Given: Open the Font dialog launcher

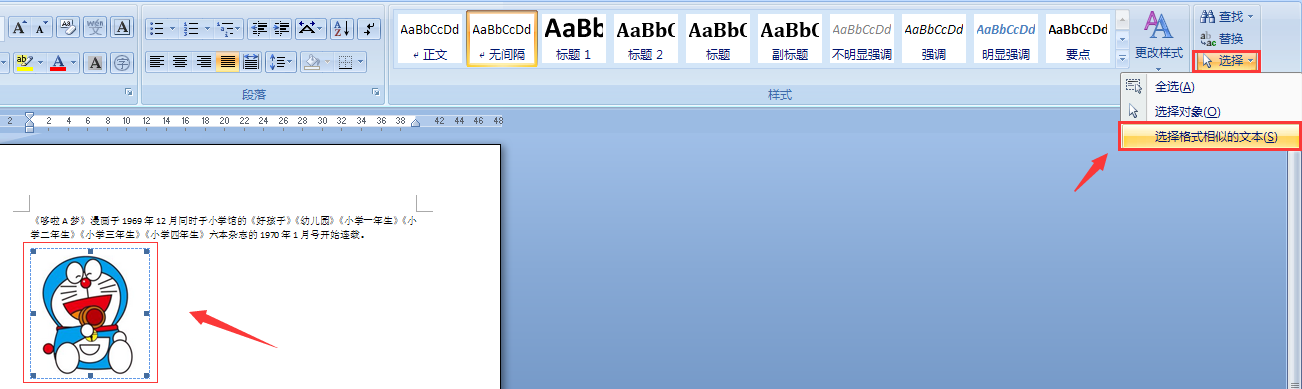Looking at the screenshot, I should pos(128,93).
